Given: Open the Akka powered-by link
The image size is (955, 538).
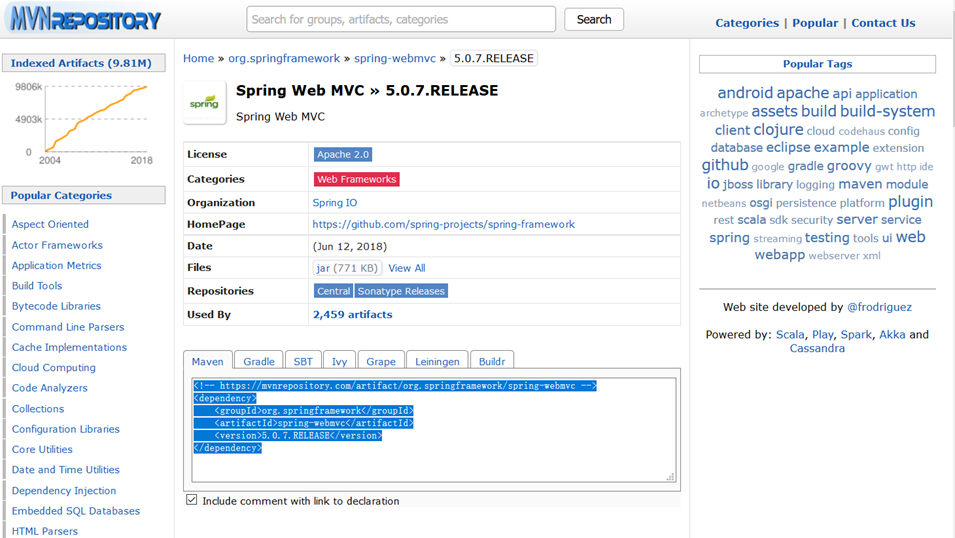Looking at the screenshot, I should point(892,334).
